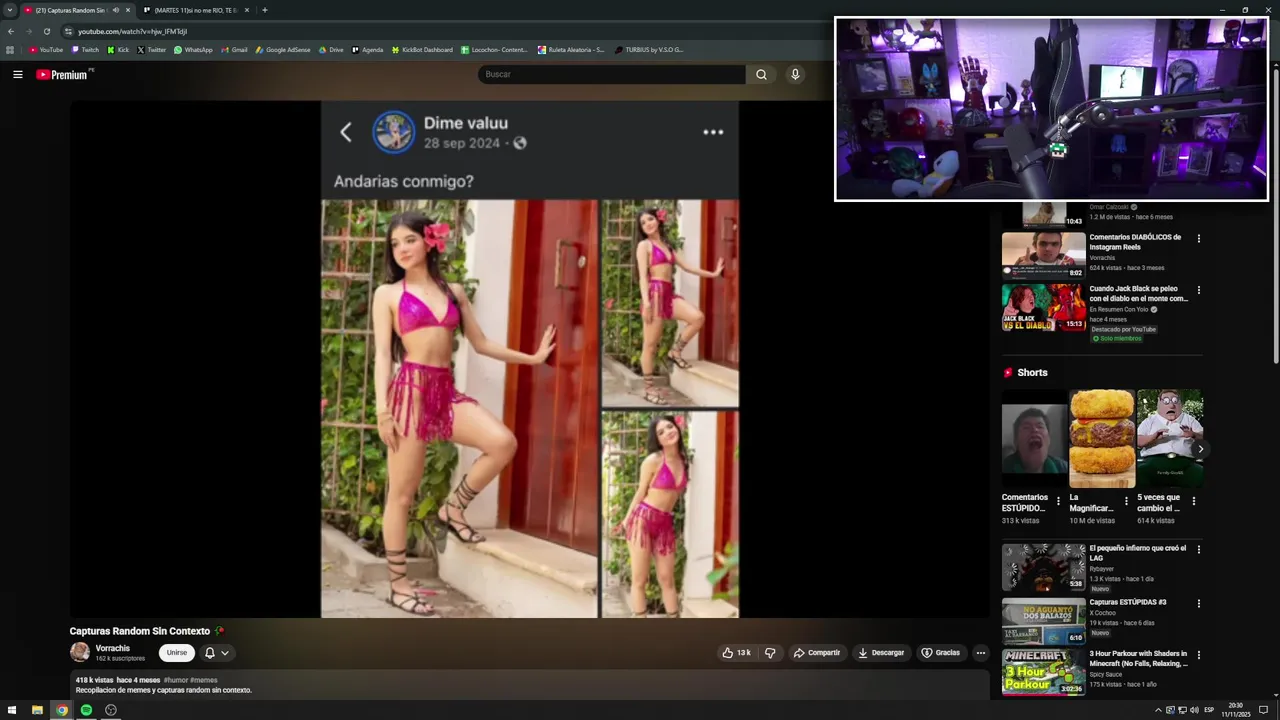Click the #memes hashtag link
The height and width of the screenshot is (720, 1280).
point(204,680)
